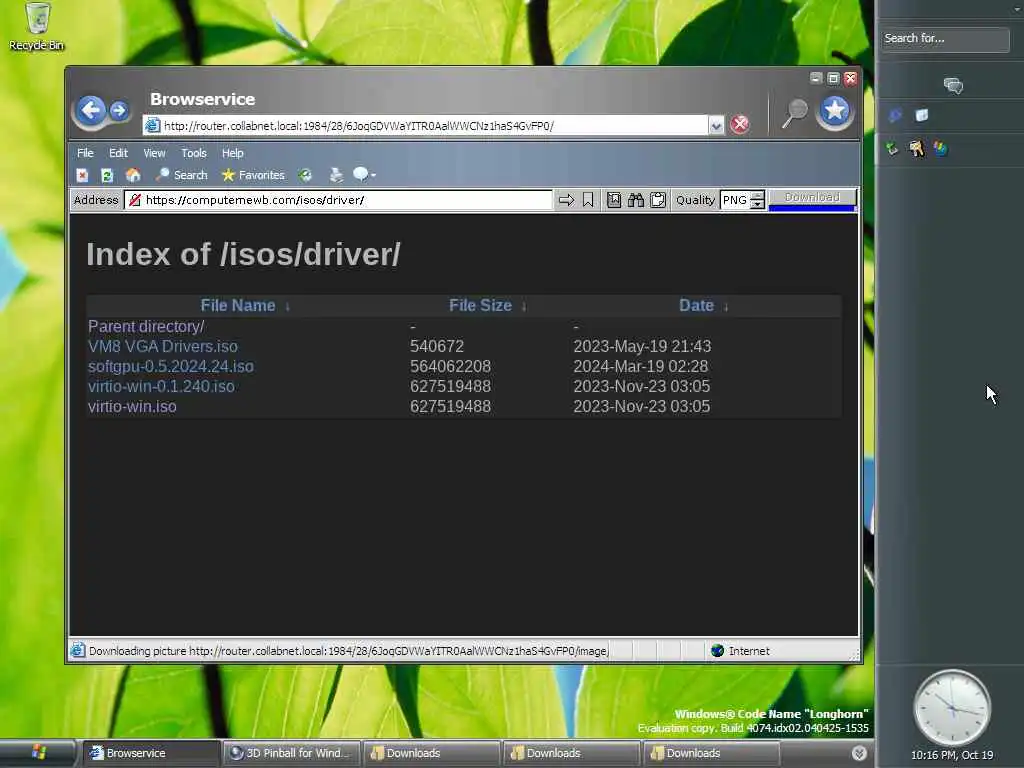Click the date 2024-Mar-19 02:28

[x=641, y=366]
